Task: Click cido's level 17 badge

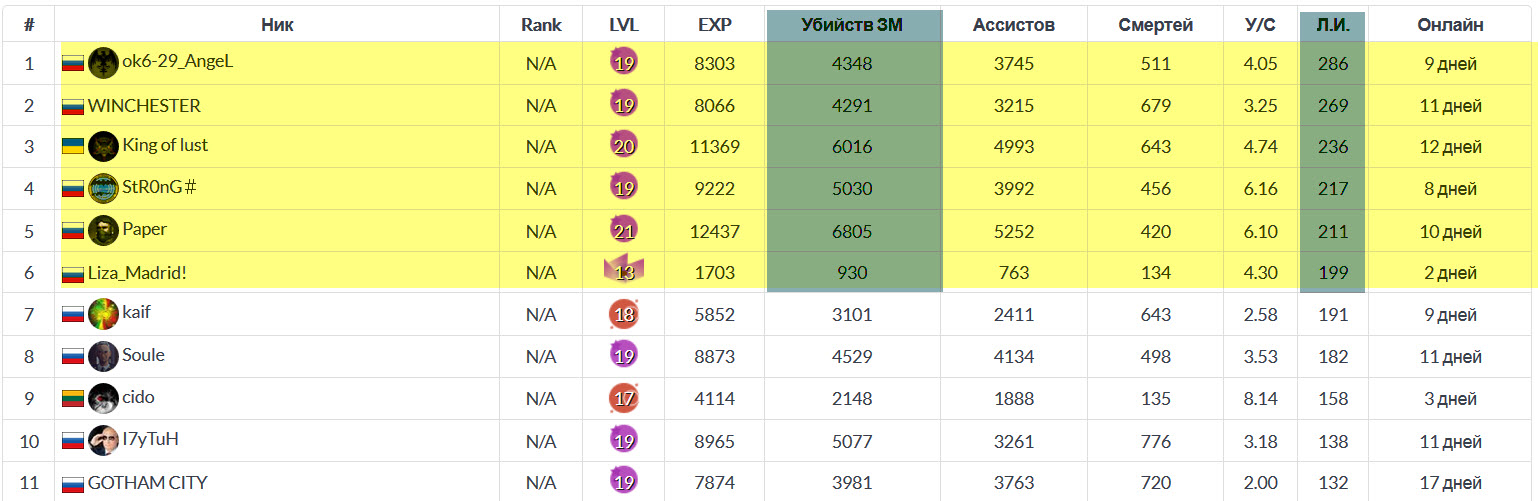Action: 624,398
